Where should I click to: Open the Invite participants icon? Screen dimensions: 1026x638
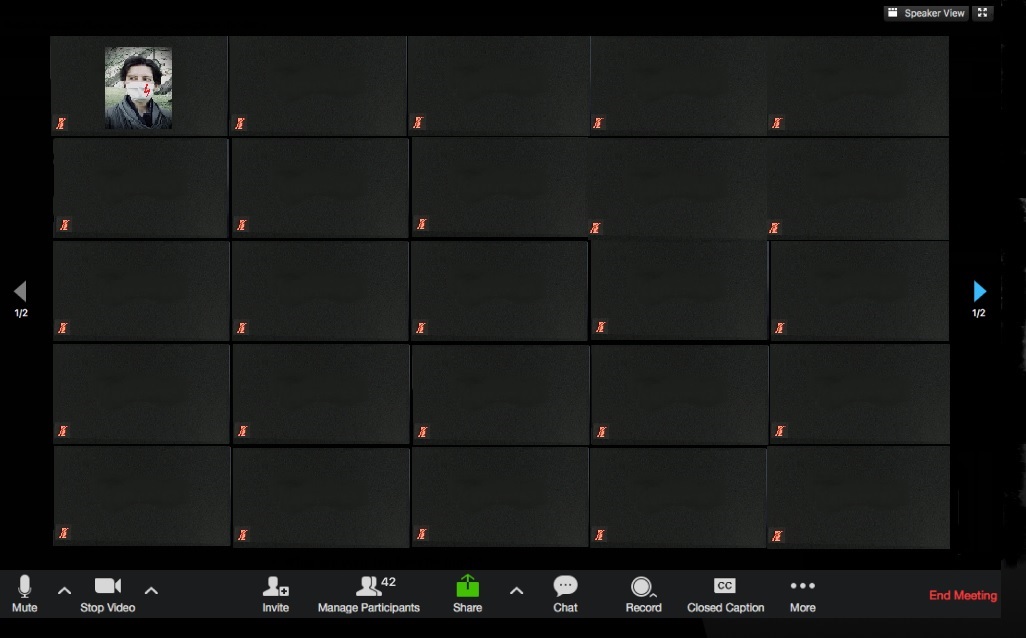point(275,587)
